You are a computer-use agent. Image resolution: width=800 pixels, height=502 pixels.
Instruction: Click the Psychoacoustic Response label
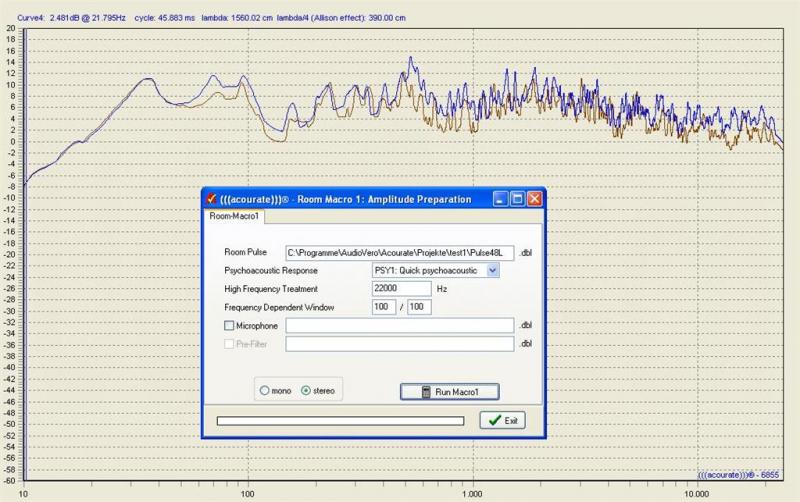pyautogui.click(x=271, y=271)
